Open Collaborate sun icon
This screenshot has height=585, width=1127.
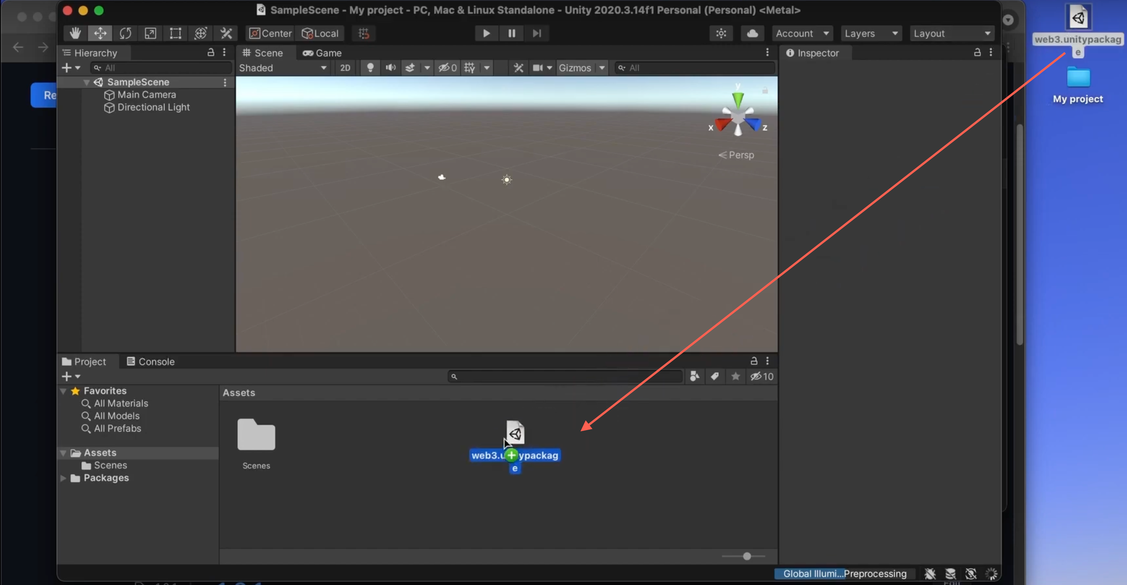[721, 33]
